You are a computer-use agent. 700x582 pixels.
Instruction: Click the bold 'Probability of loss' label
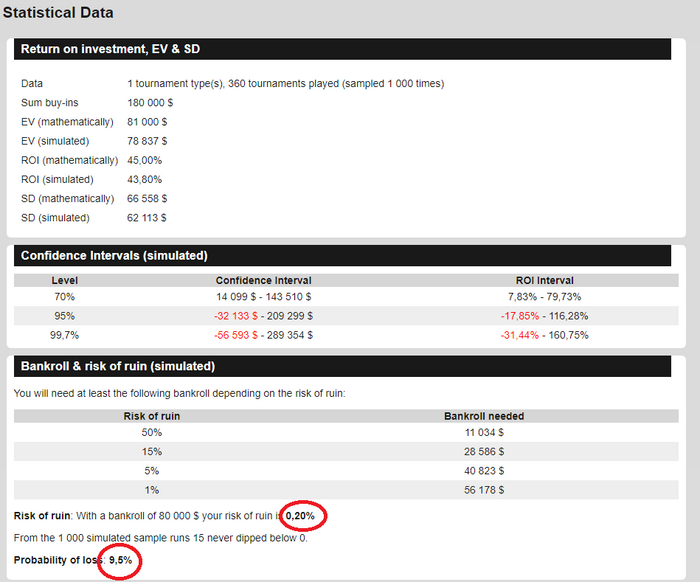pyautogui.click(x=58, y=560)
